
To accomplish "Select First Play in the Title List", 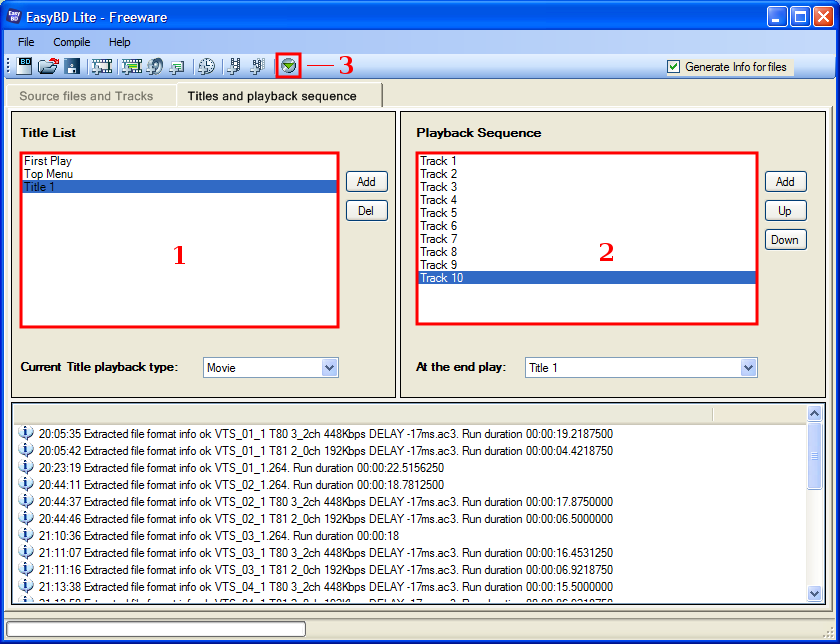I will pos(180,161).
